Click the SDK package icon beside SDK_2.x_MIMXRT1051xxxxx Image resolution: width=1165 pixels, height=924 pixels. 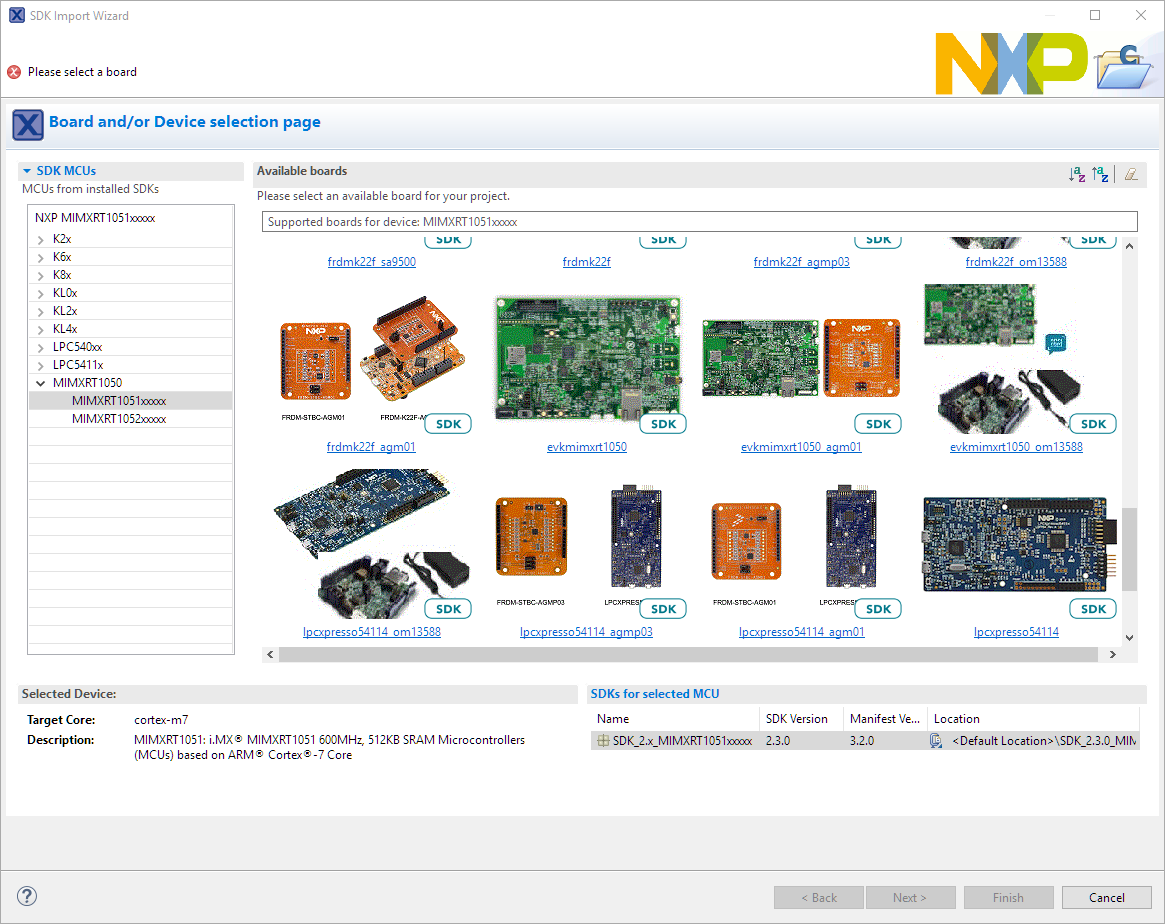coord(603,741)
